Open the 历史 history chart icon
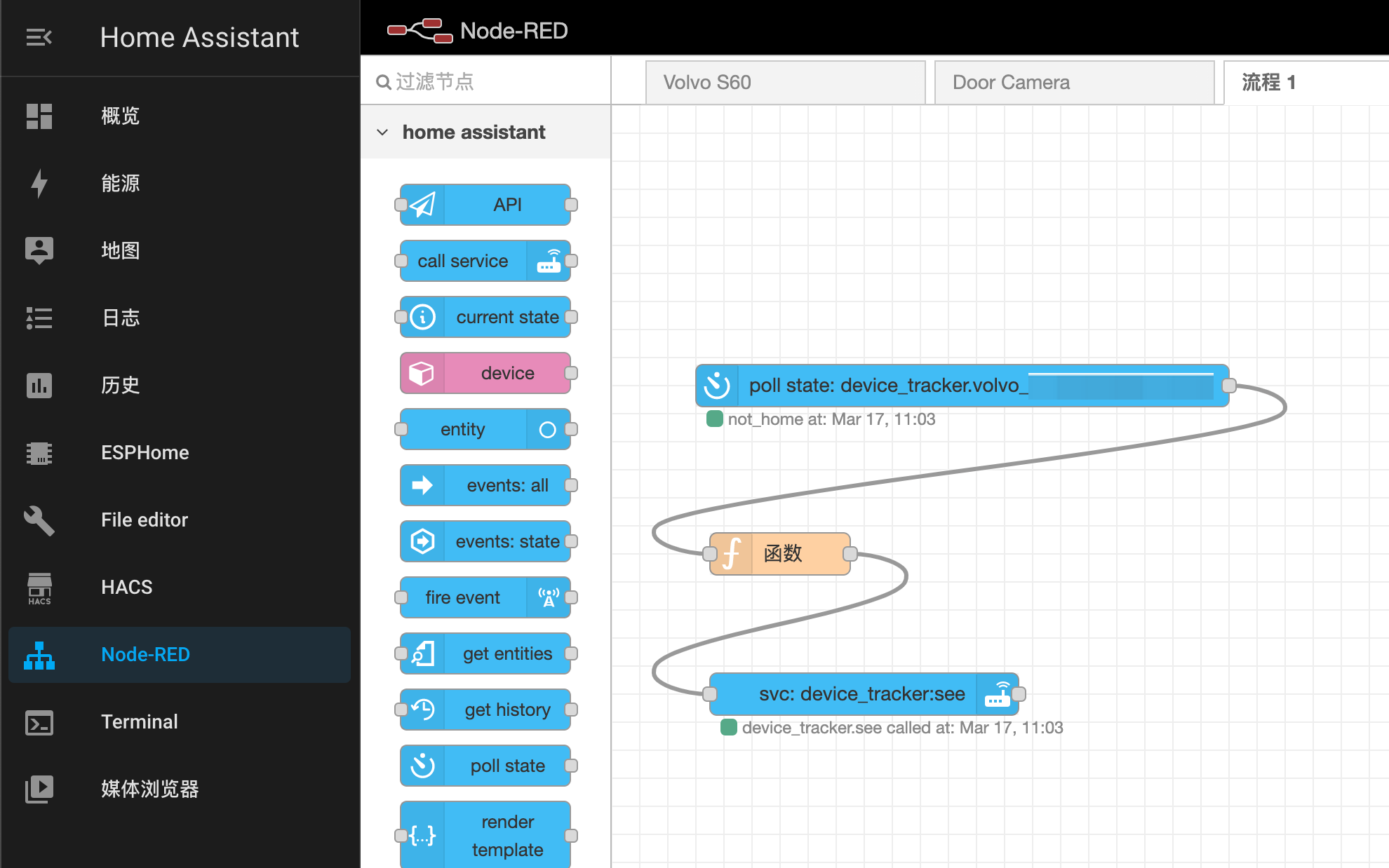The height and width of the screenshot is (868, 1389). click(x=39, y=386)
